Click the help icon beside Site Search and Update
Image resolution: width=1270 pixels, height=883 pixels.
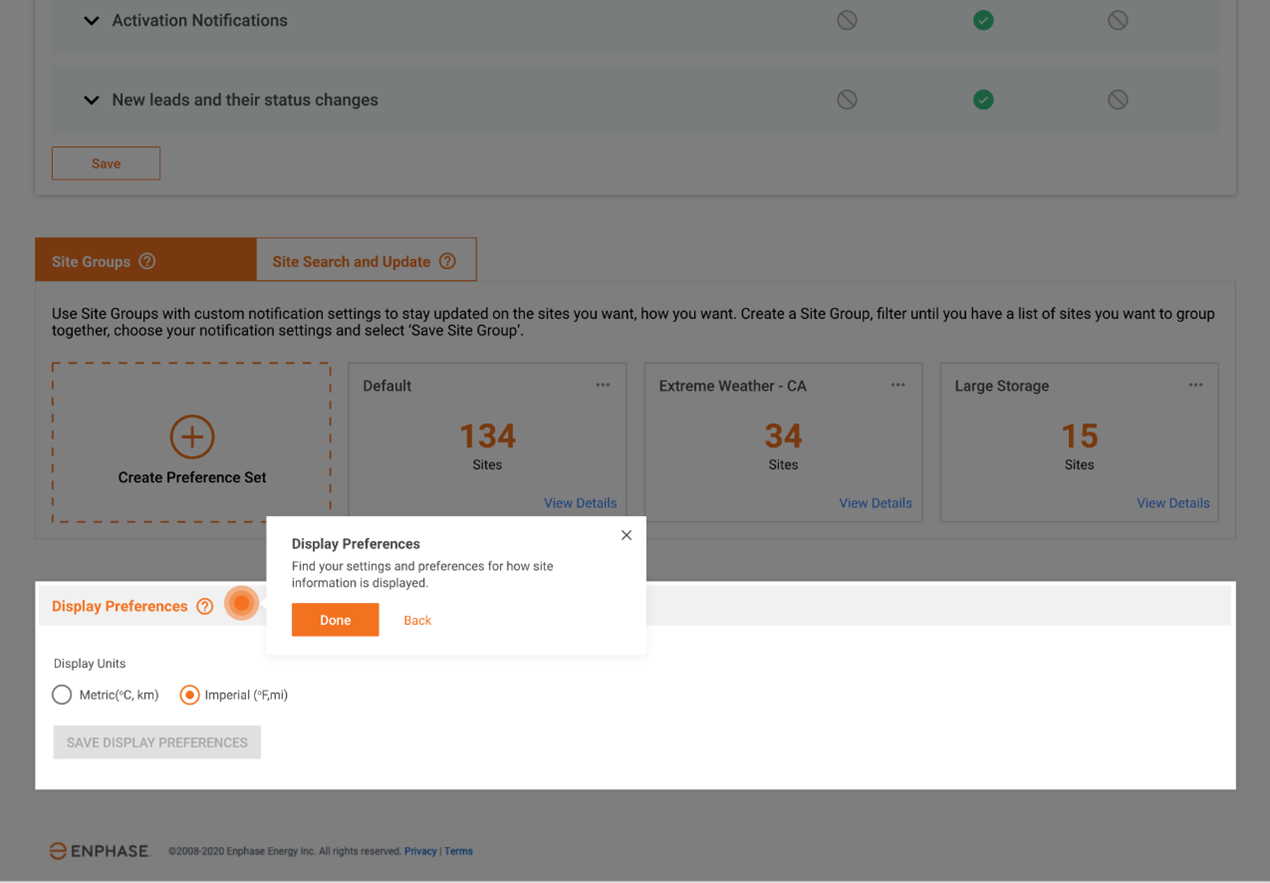coord(447,260)
